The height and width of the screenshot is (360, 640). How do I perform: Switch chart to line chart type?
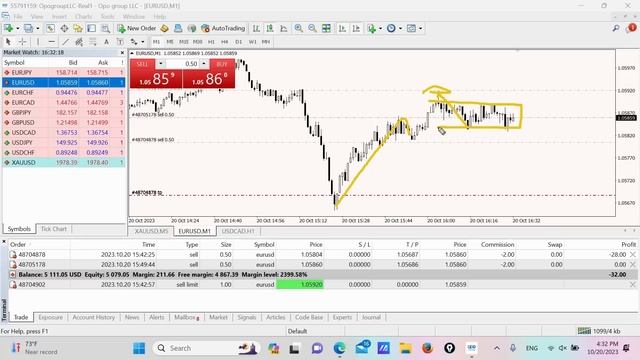point(284,28)
